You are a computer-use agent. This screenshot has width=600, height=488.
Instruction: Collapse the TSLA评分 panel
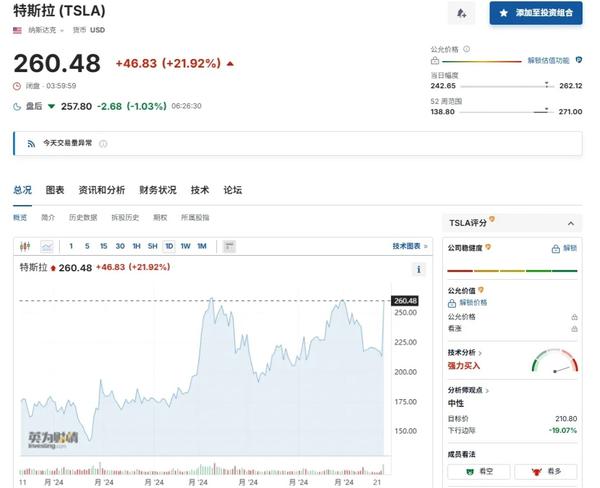(x=570, y=223)
